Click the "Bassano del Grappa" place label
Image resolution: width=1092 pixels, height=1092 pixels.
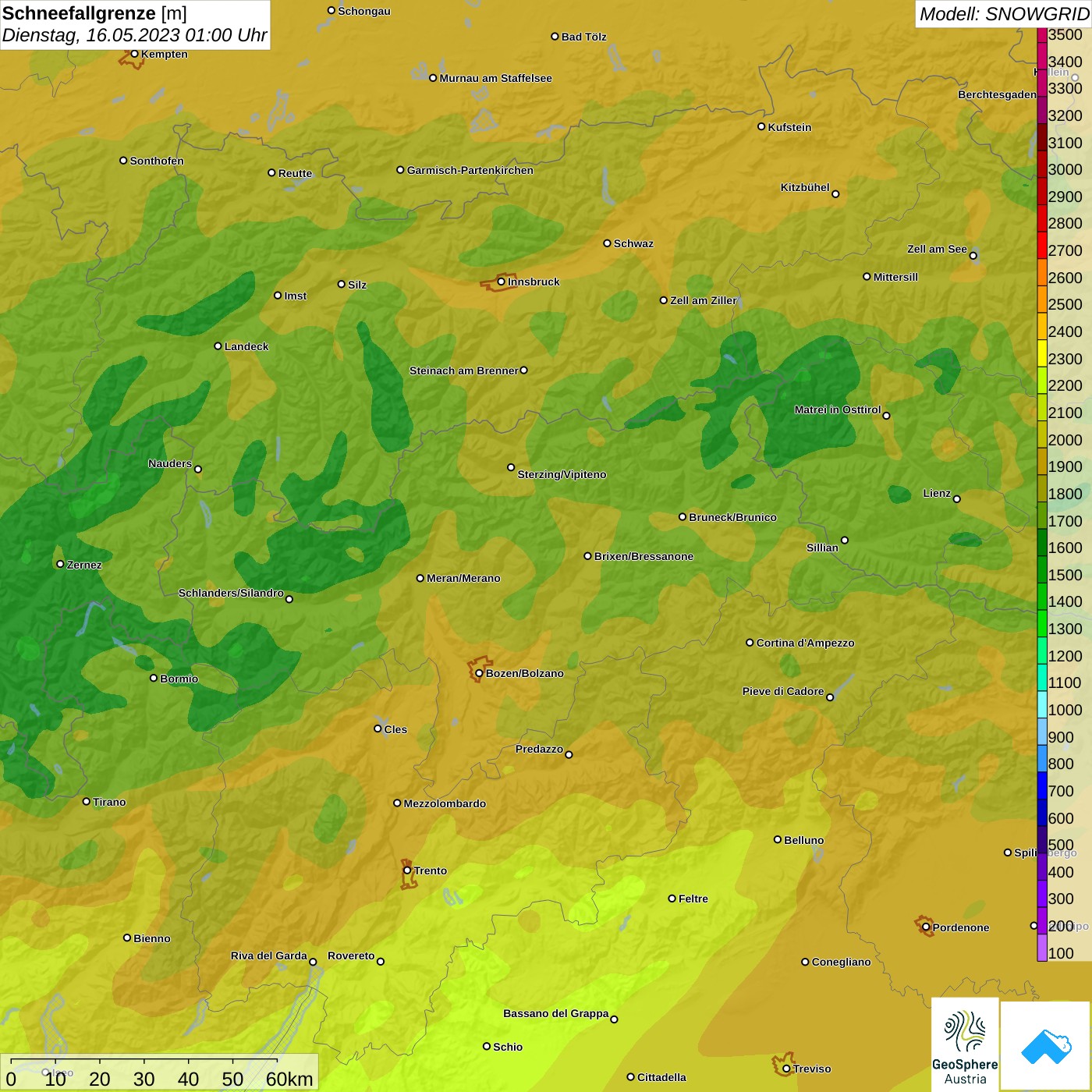556,1013
